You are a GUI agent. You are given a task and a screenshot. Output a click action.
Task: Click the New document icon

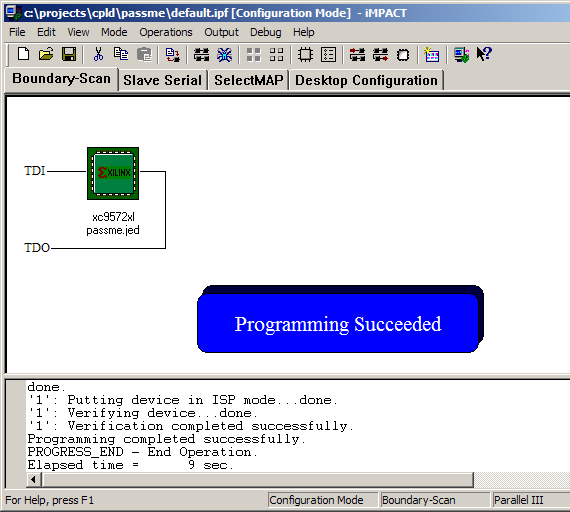click(x=24, y=55)
